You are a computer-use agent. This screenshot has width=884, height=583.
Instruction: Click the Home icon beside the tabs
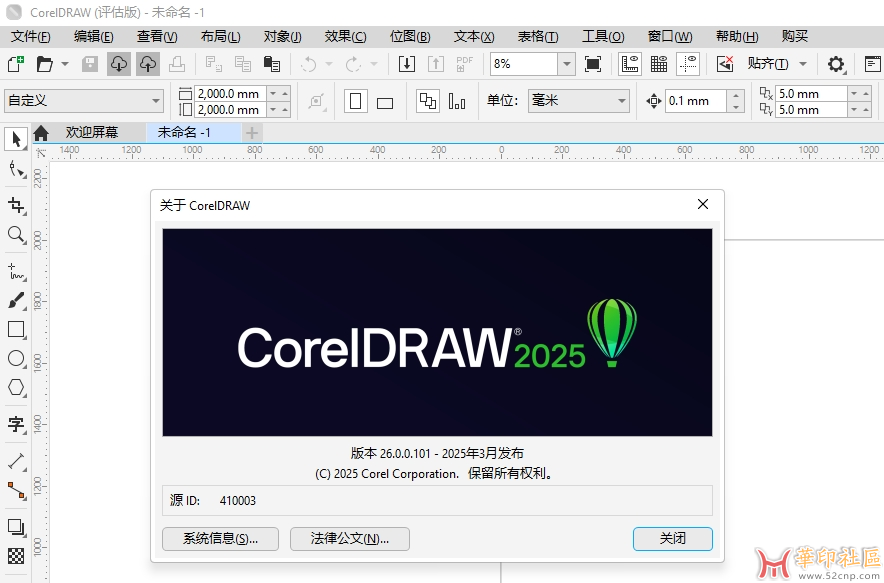pos(41,133)
